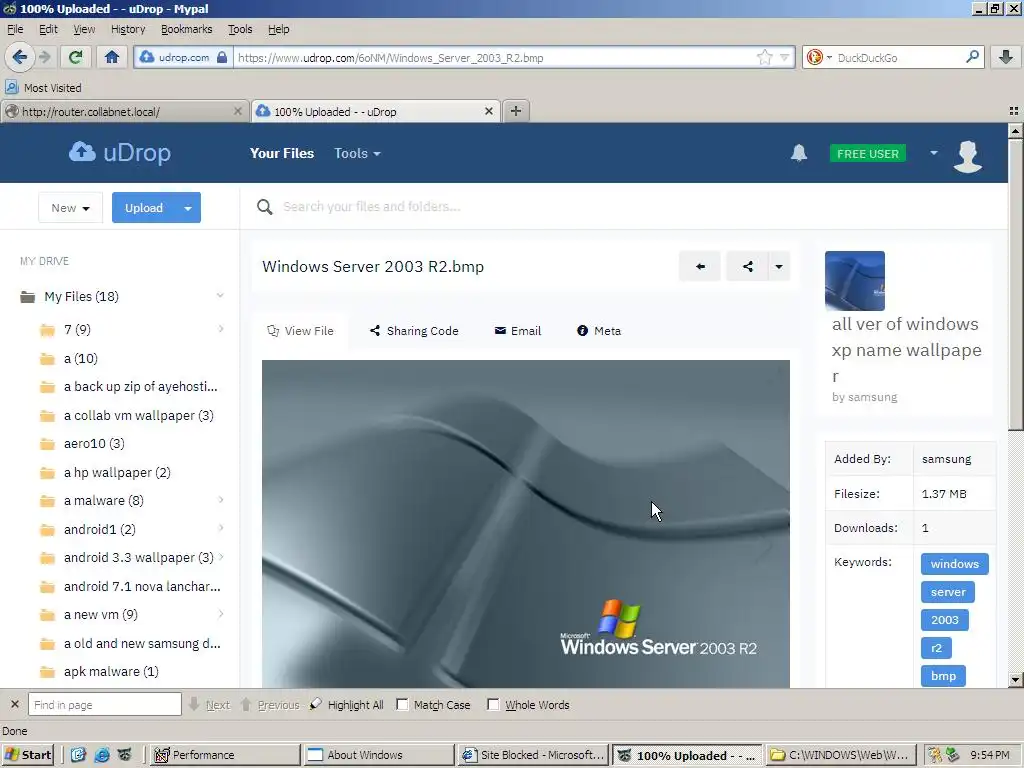Open Your Files link in the header
1024x768 pixels.
[x=281, y=153]
